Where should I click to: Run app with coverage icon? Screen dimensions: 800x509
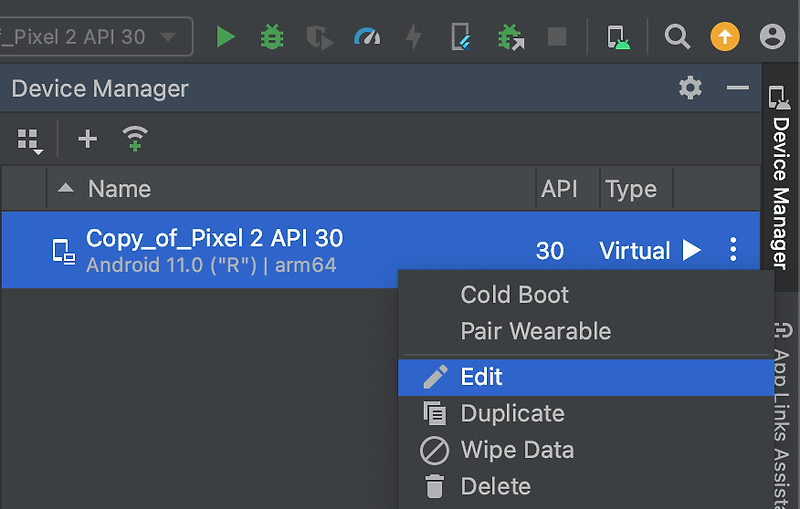pos(319,38)
